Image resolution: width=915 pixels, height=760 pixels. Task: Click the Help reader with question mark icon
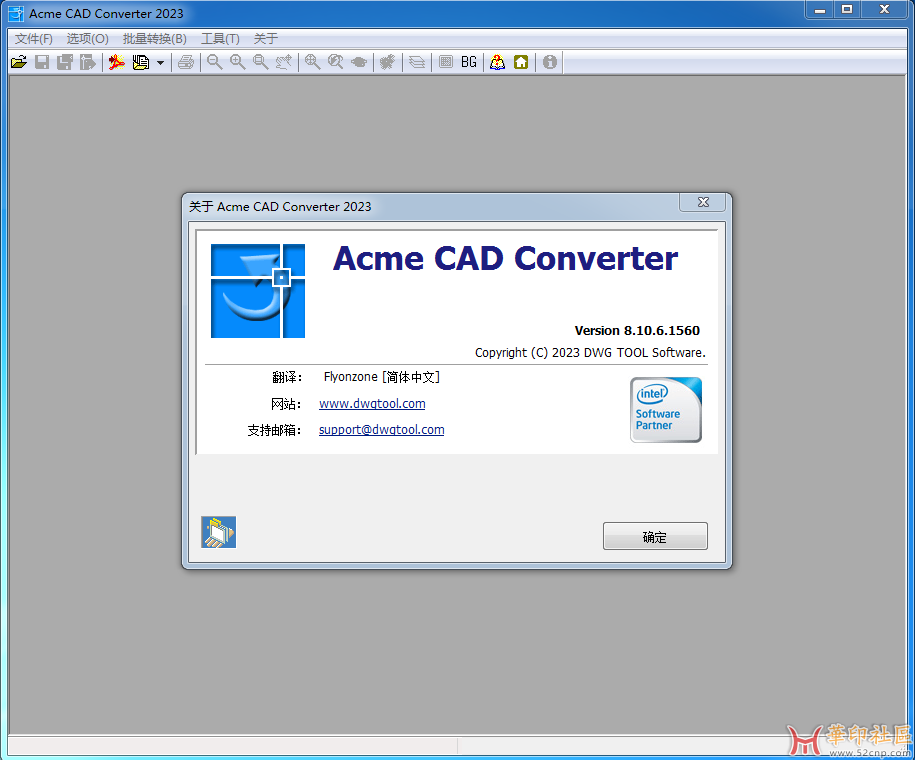[x=497, y=62]
